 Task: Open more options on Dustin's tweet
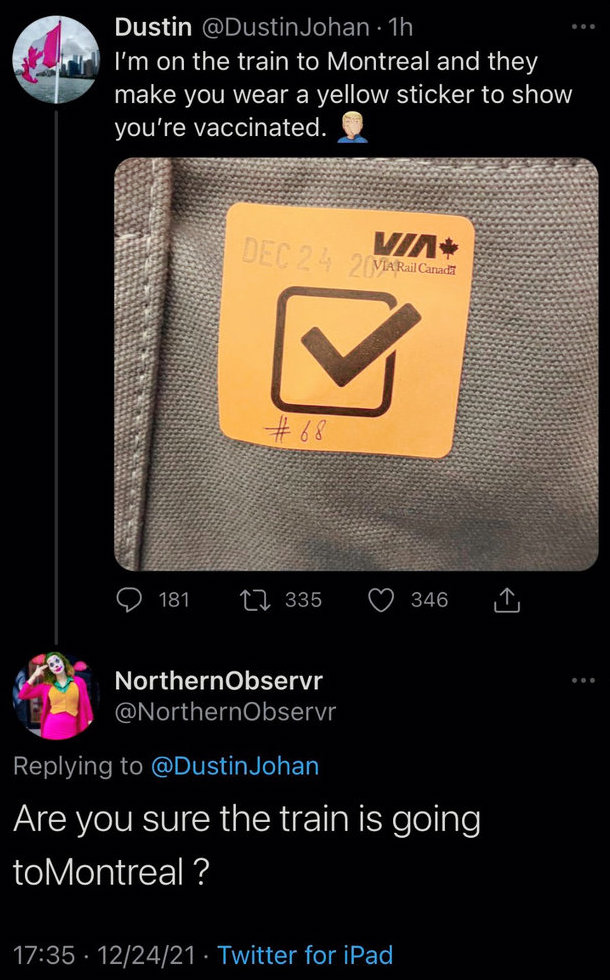click(584, 28)
